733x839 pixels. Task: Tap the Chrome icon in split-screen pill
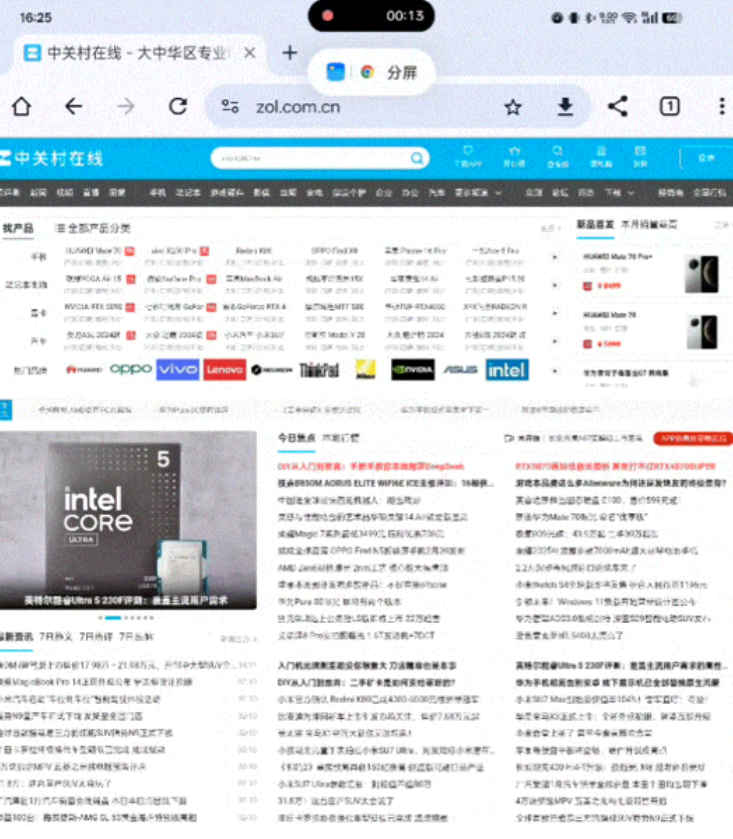click(367, 72)
